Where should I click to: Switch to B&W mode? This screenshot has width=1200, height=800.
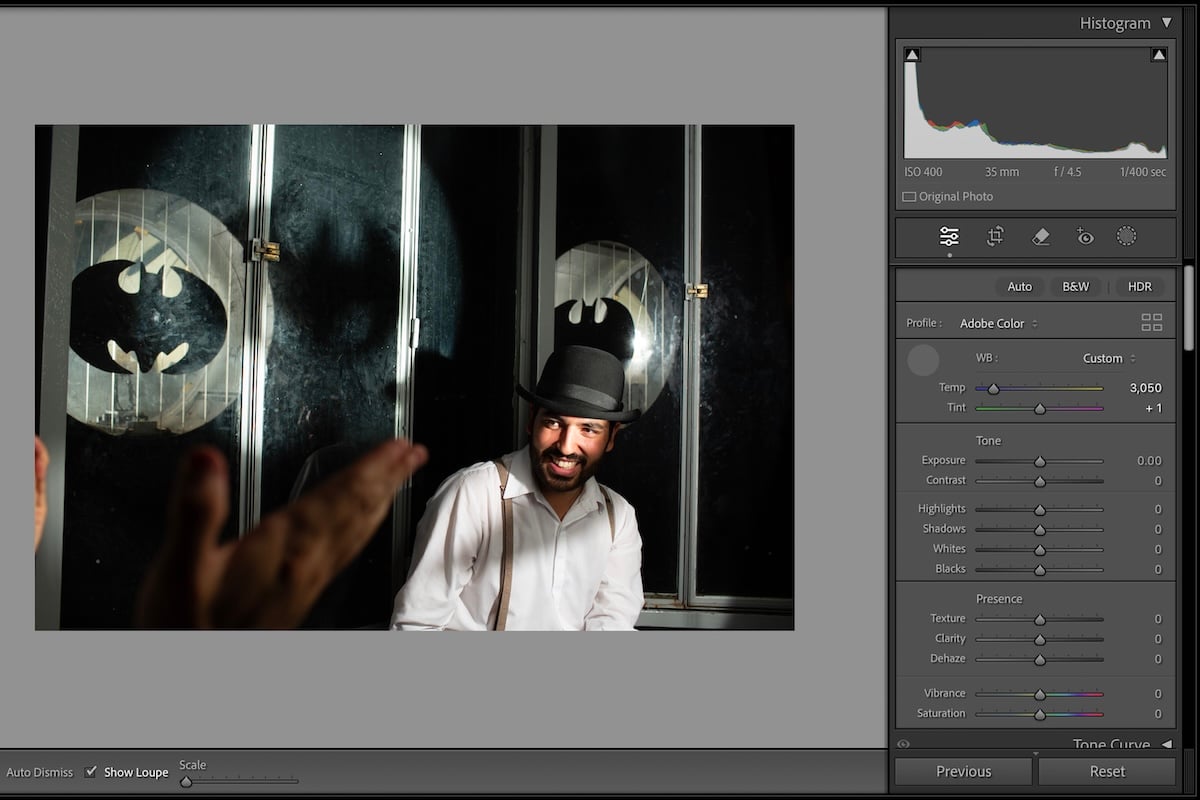coord(1074,286)
